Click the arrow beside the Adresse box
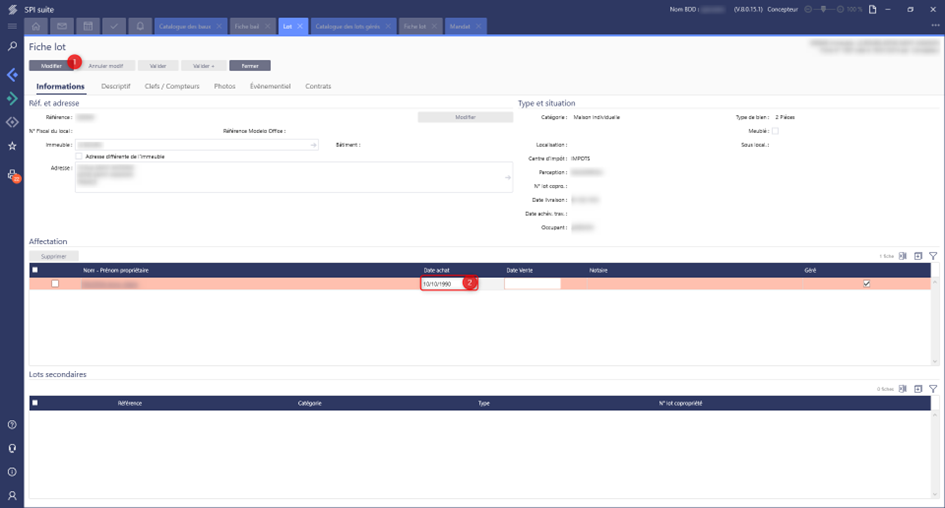945x508 pixels. coord(509,177)
